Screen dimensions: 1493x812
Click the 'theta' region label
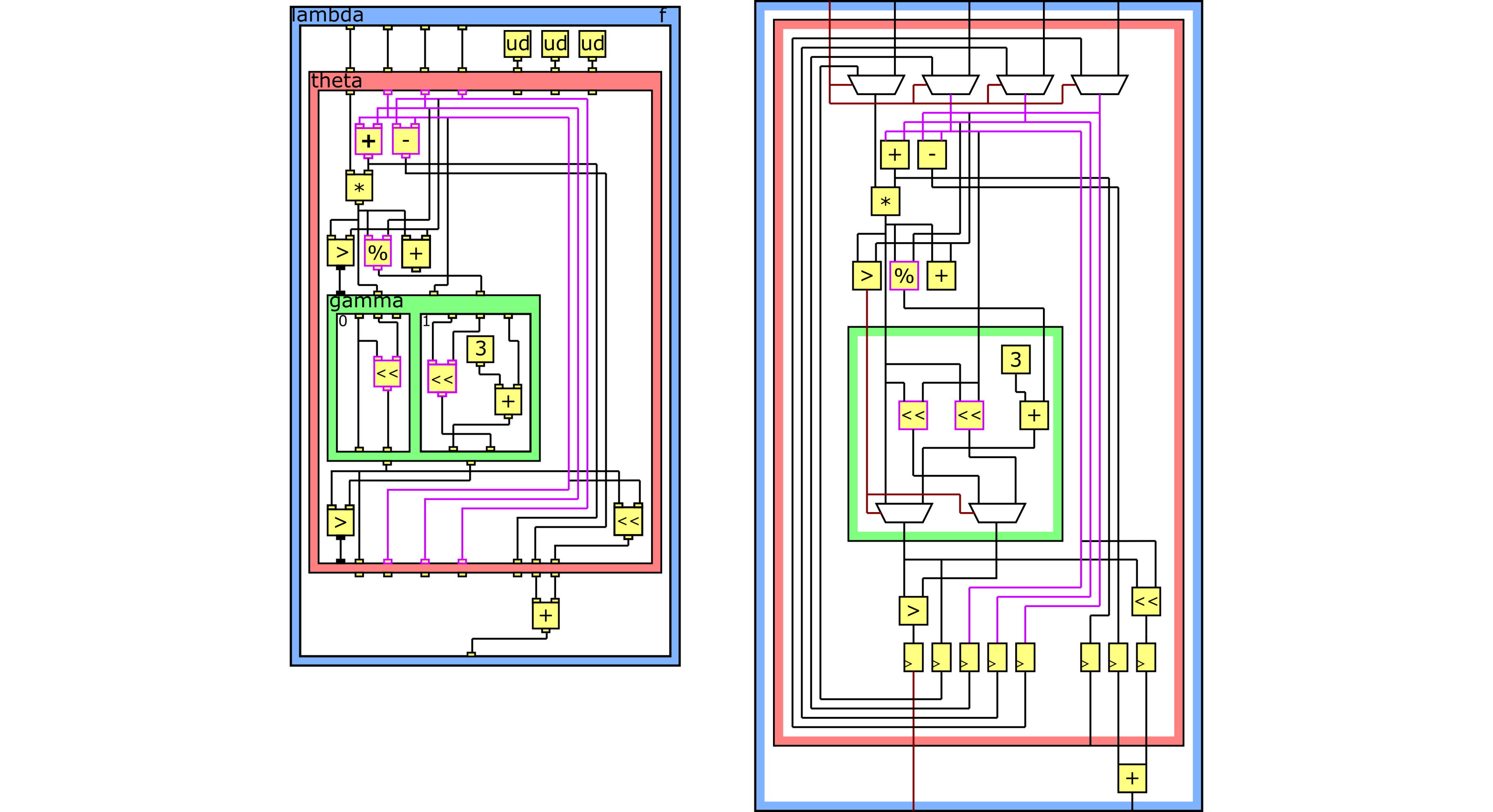336,81
